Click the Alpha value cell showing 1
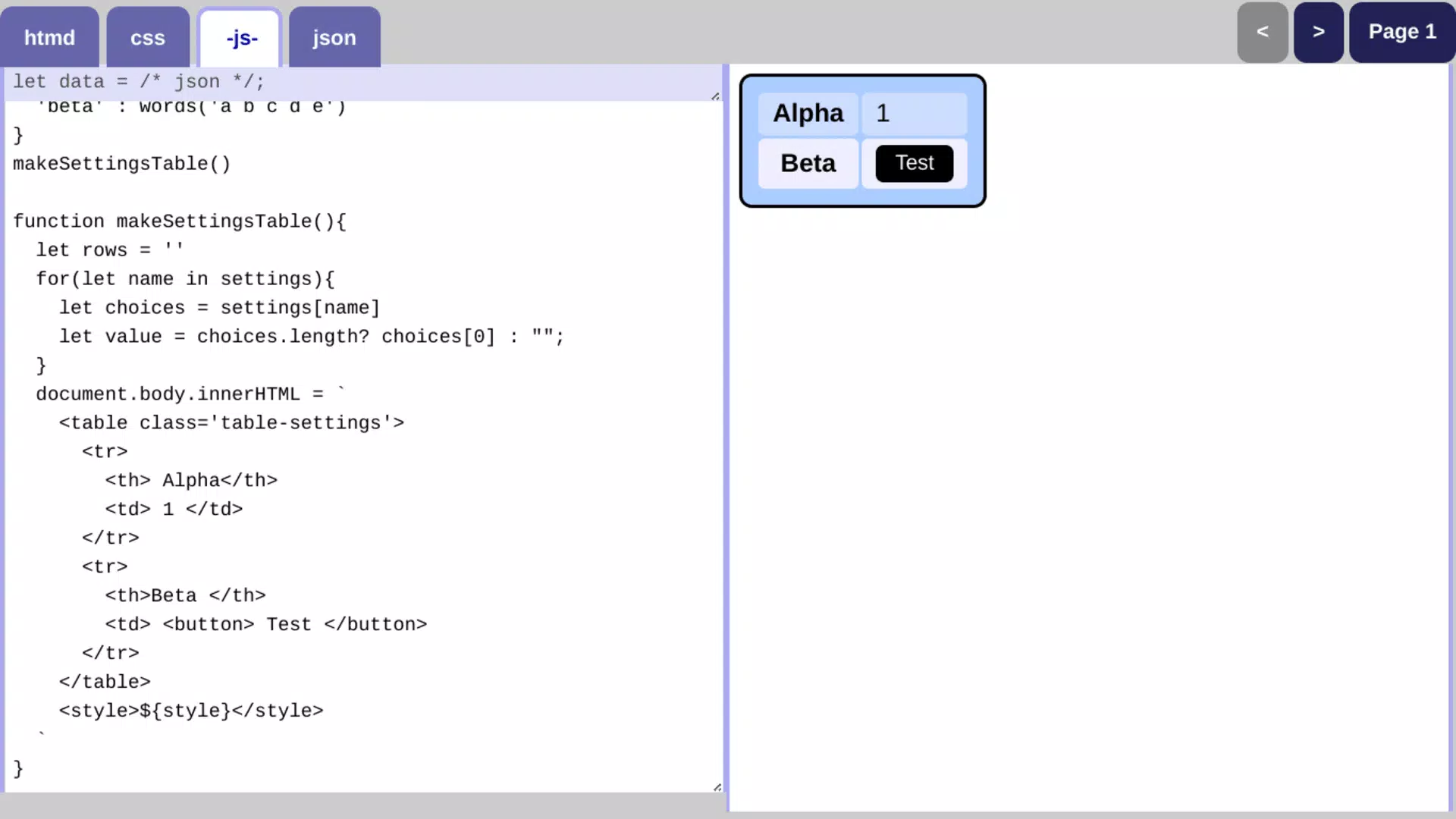Screen dimensions: 1456x819 (x=915, y=114)
